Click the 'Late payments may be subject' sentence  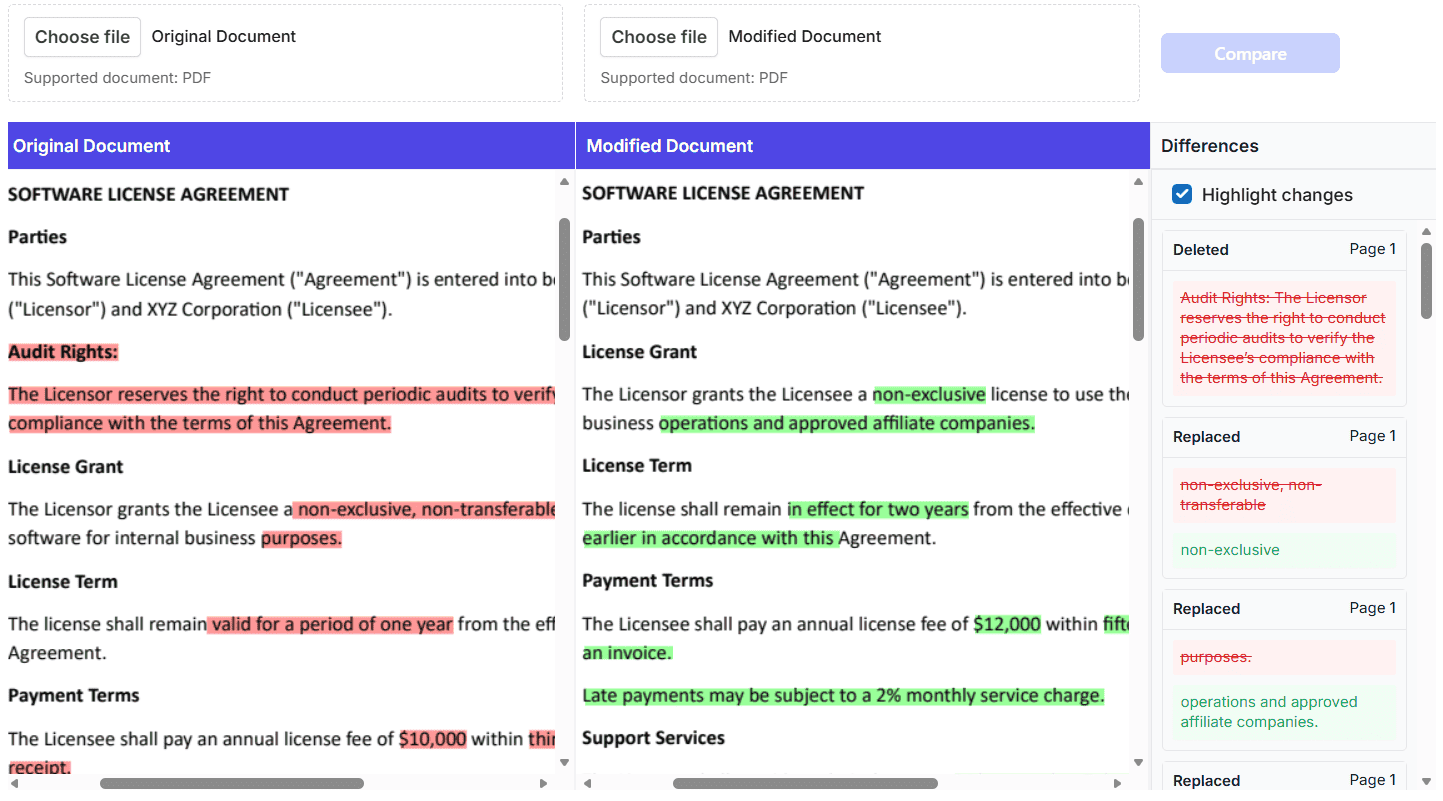point(843,696)
